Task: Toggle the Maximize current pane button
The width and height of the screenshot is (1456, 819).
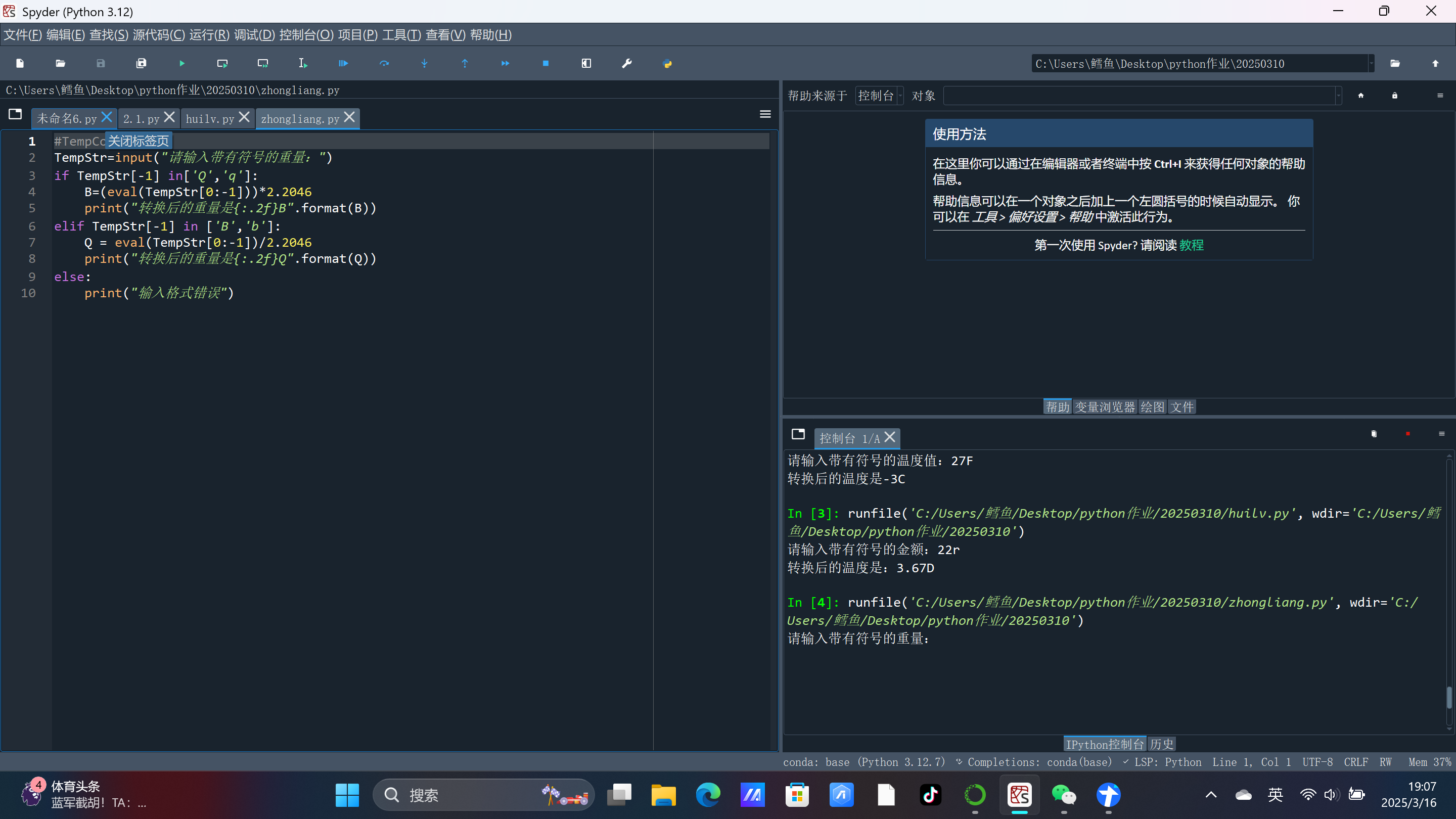Action: pos(586,63)
